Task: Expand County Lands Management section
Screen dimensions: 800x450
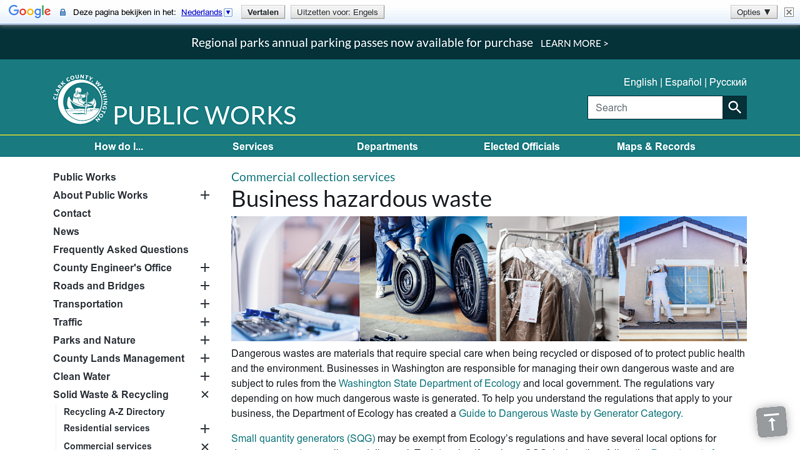Action: [x=205, y=358]
